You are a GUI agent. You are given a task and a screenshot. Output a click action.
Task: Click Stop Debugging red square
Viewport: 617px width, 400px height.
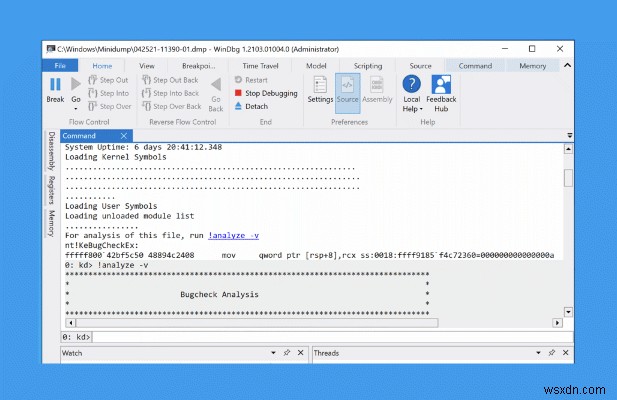pos(238,93)
